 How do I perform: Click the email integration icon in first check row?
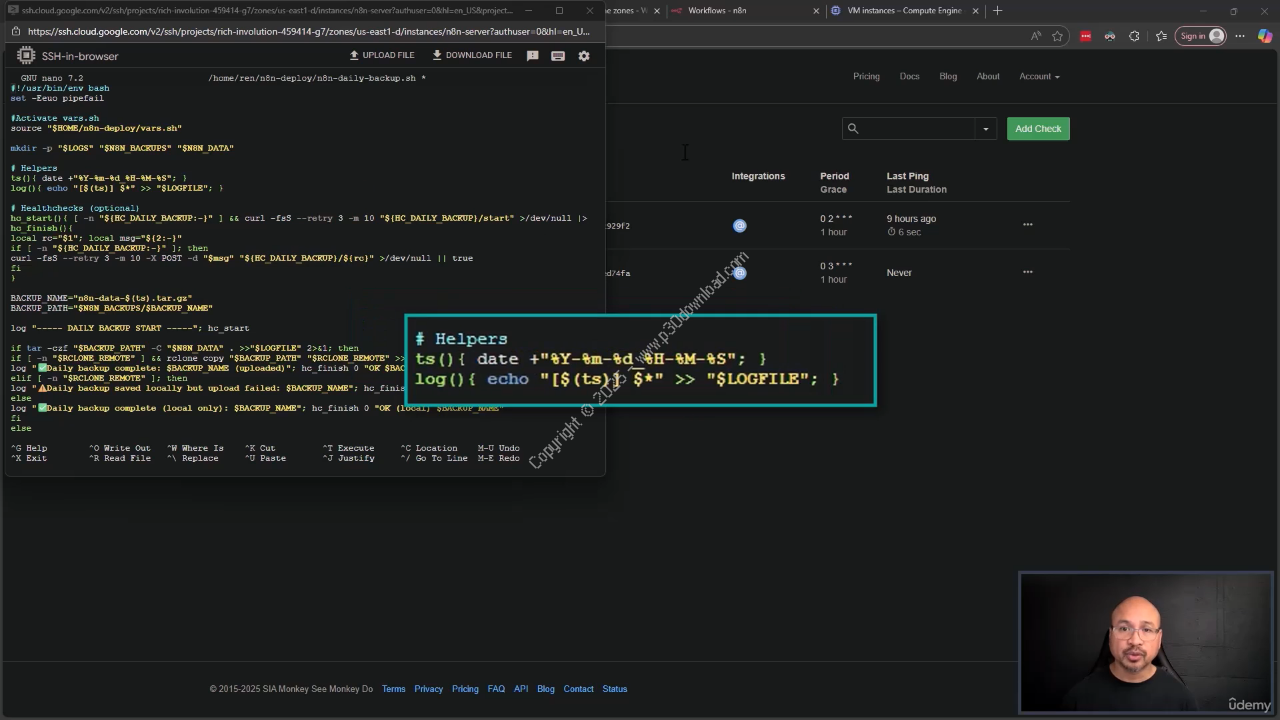point(740,226)
